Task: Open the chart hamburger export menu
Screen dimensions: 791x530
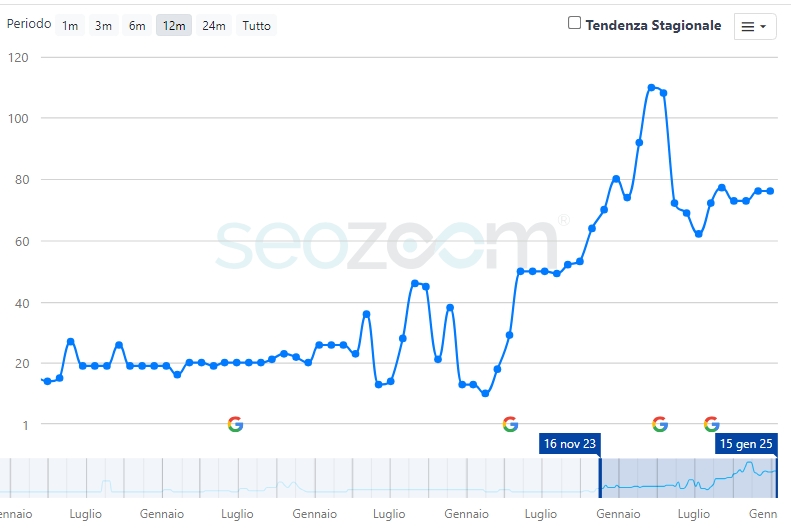Action: click(x=755, y=27)
